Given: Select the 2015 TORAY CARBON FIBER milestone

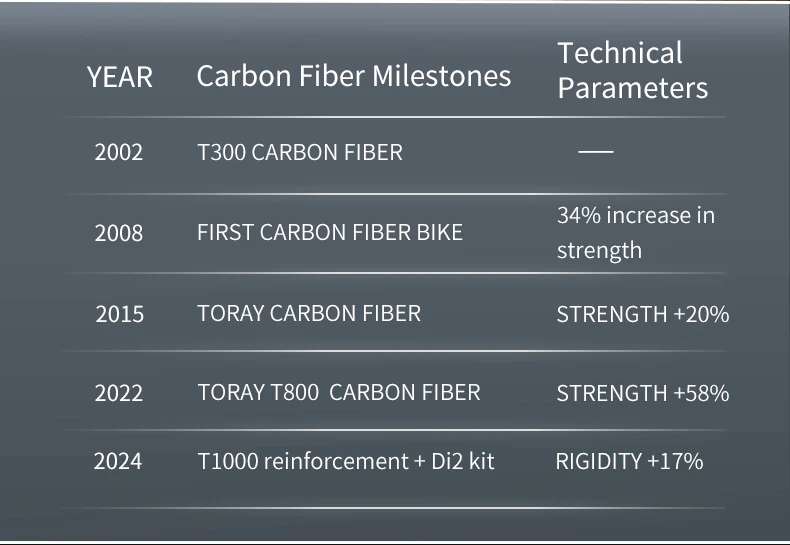Looking at the screenshot, I should (x=309, y=313).
